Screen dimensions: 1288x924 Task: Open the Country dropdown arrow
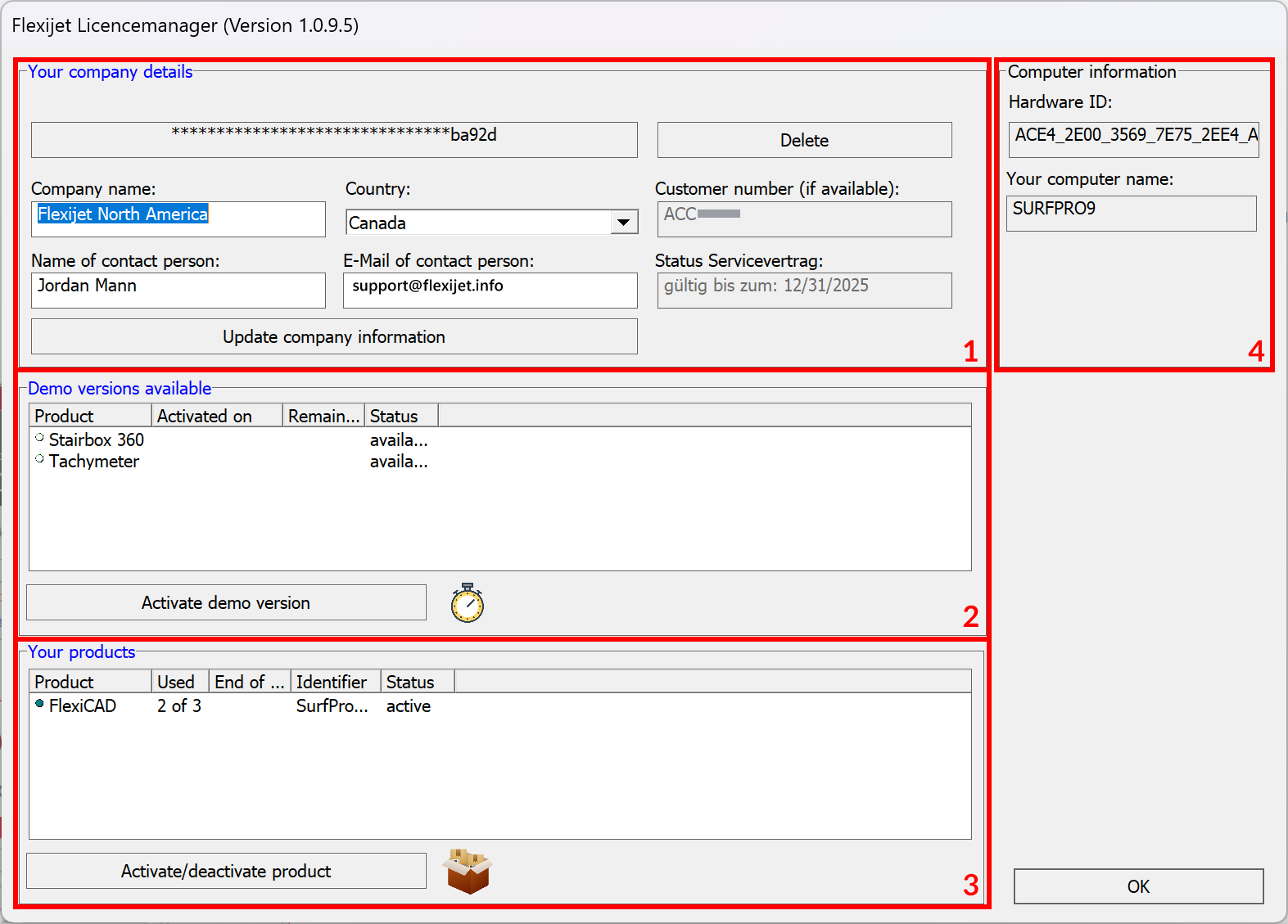pos(624,223)
